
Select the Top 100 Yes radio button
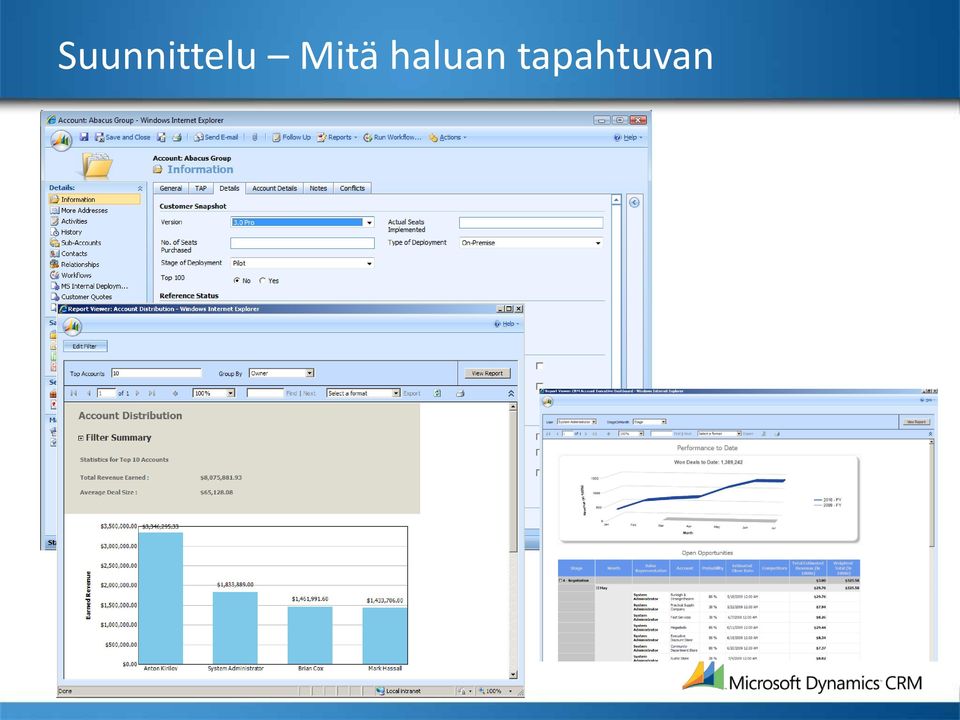pyautogui.click(x=262, y=280)
